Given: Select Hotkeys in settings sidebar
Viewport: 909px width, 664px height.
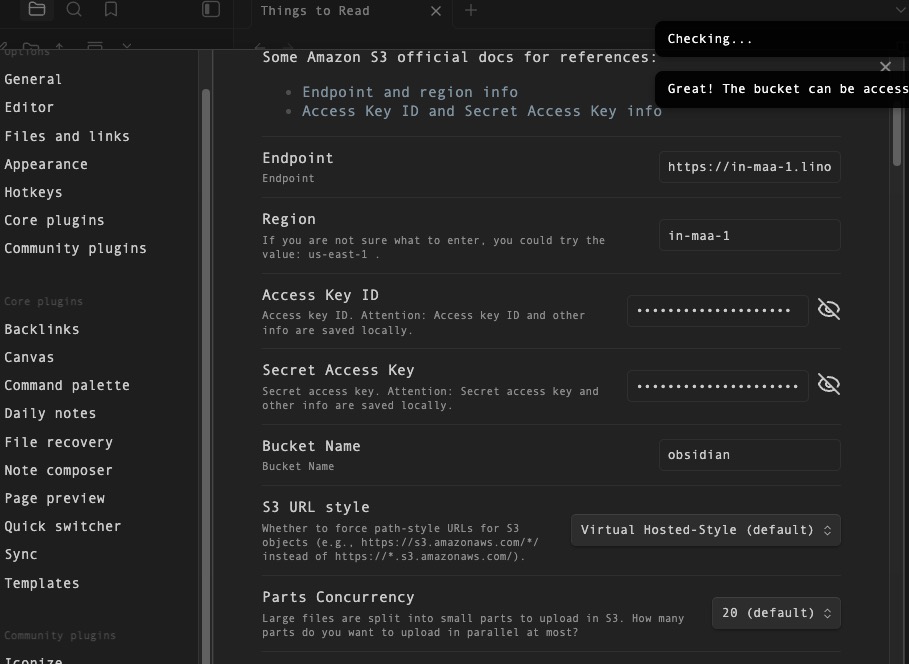Looking at the screenshot, I should (33, 192).
